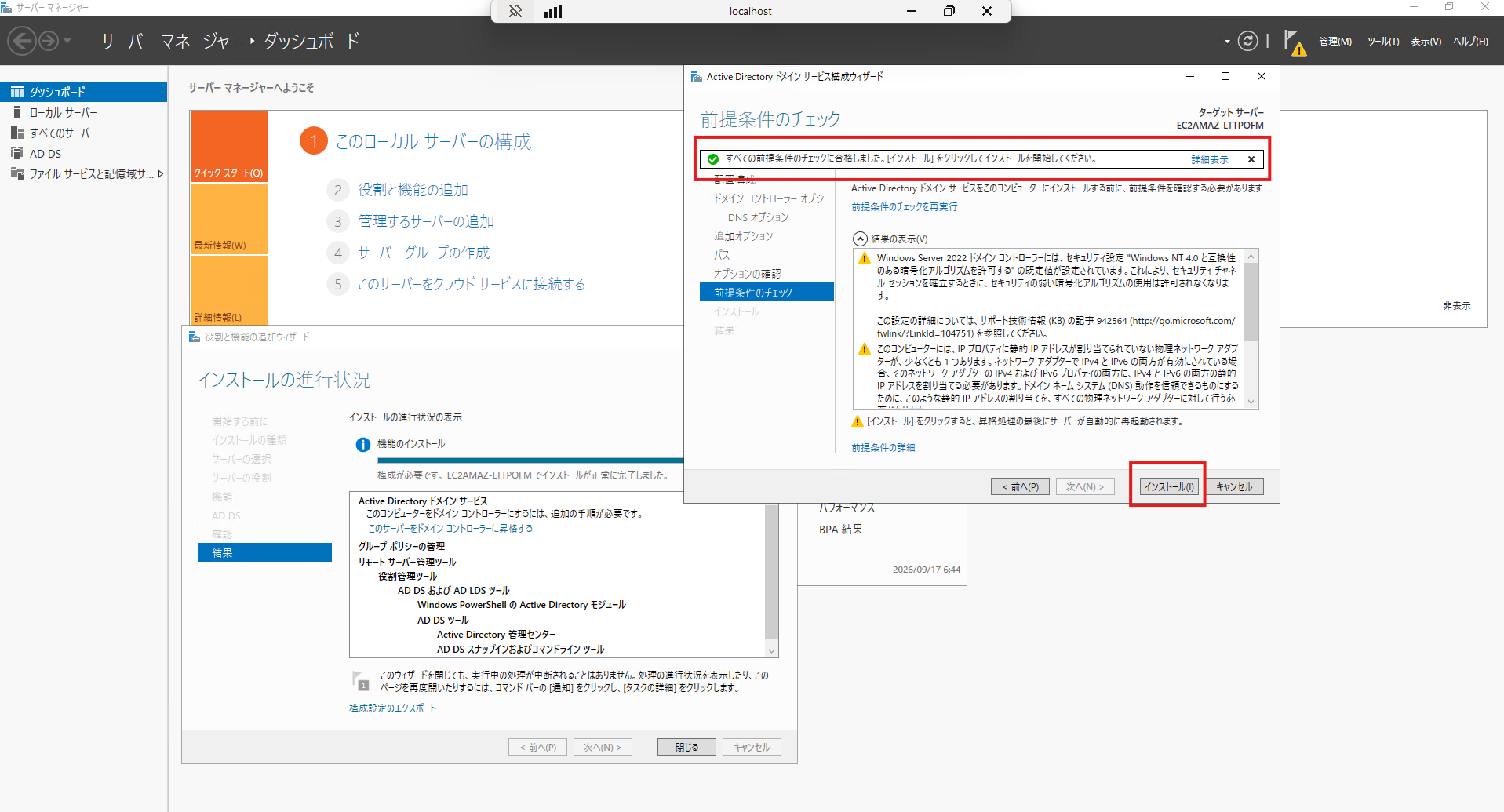Click 役割と機能の追加 link

click(413, 190)
